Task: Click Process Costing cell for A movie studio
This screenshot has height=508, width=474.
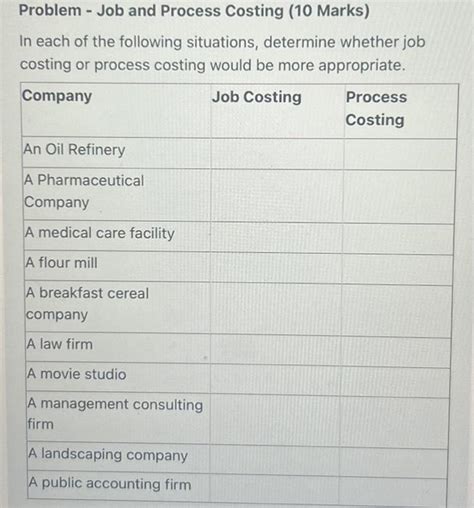Action: (x=395, y=383)
